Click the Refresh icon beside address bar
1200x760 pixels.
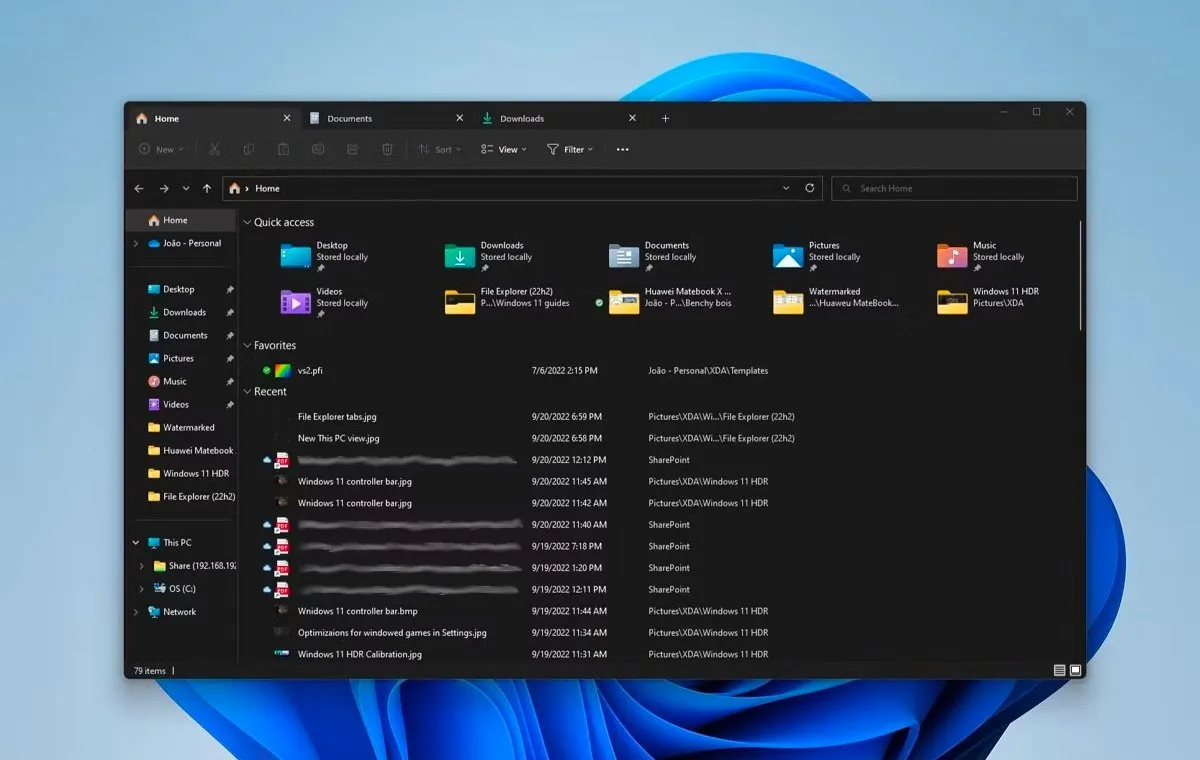[x=809, y=188]
